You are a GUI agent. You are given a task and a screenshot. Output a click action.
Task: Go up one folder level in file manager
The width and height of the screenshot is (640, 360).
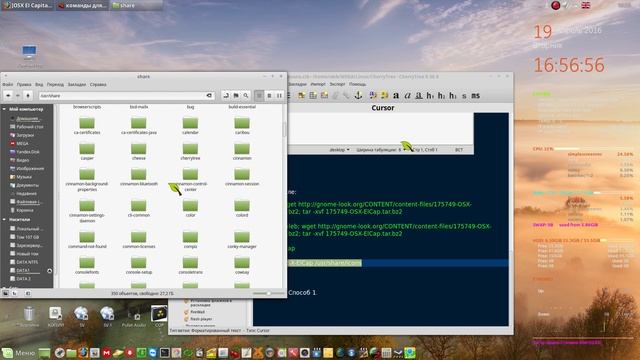tap(28, 96)
